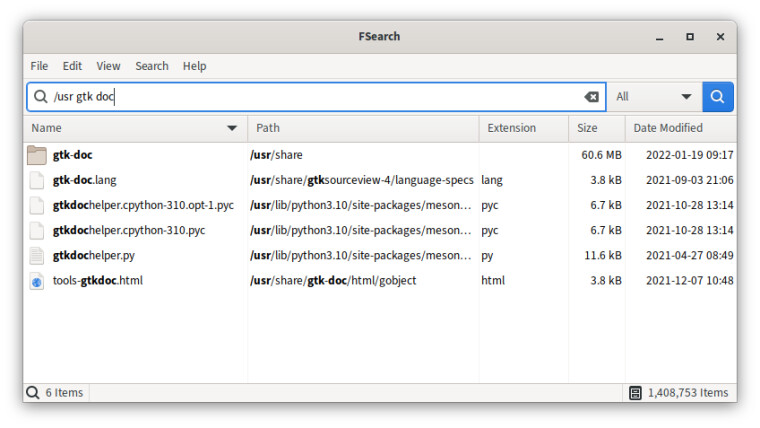Click file icon of gtkdochelper.cpython-310.pyc

pos(37,231)
